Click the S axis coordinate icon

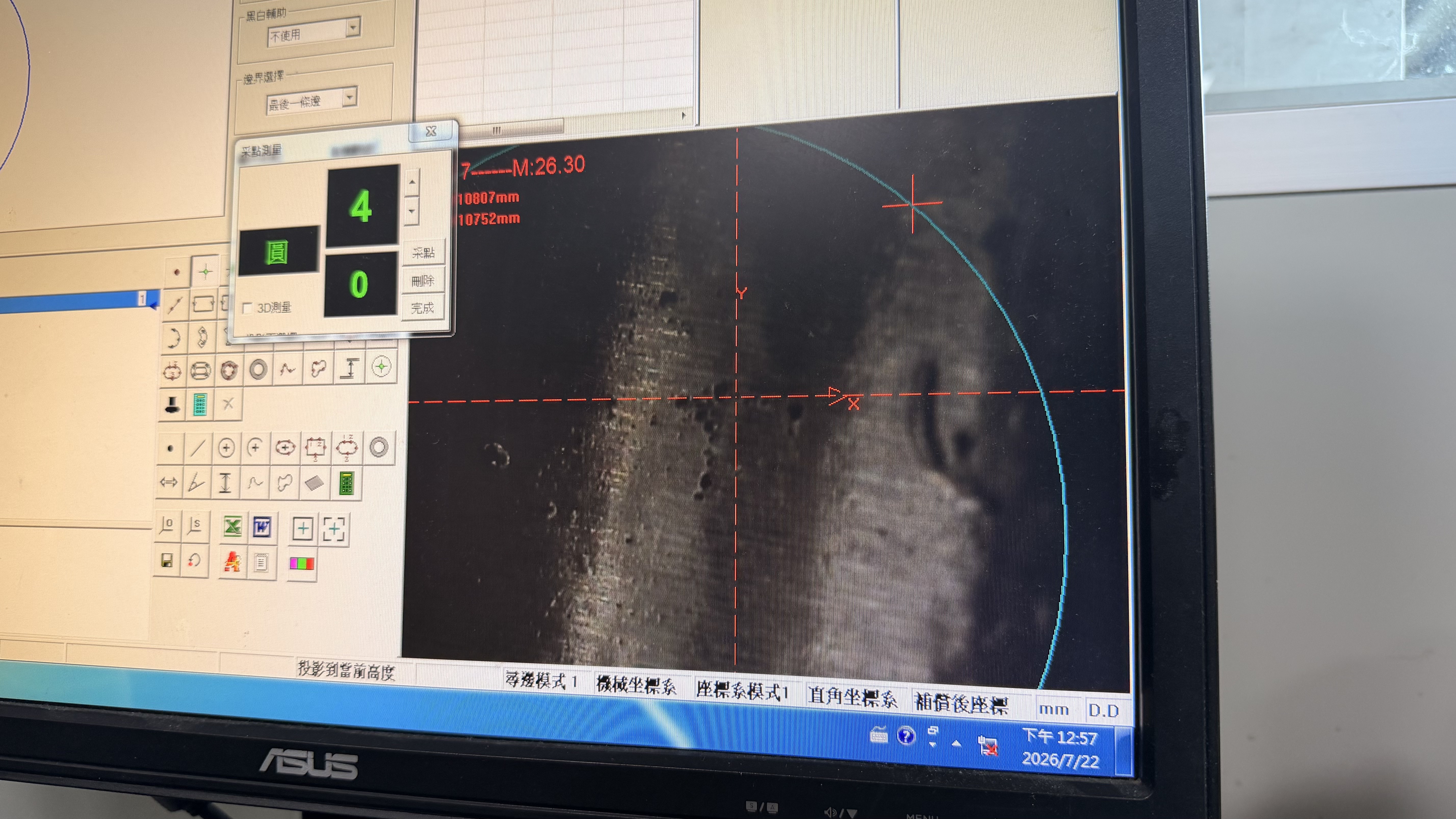195,526
